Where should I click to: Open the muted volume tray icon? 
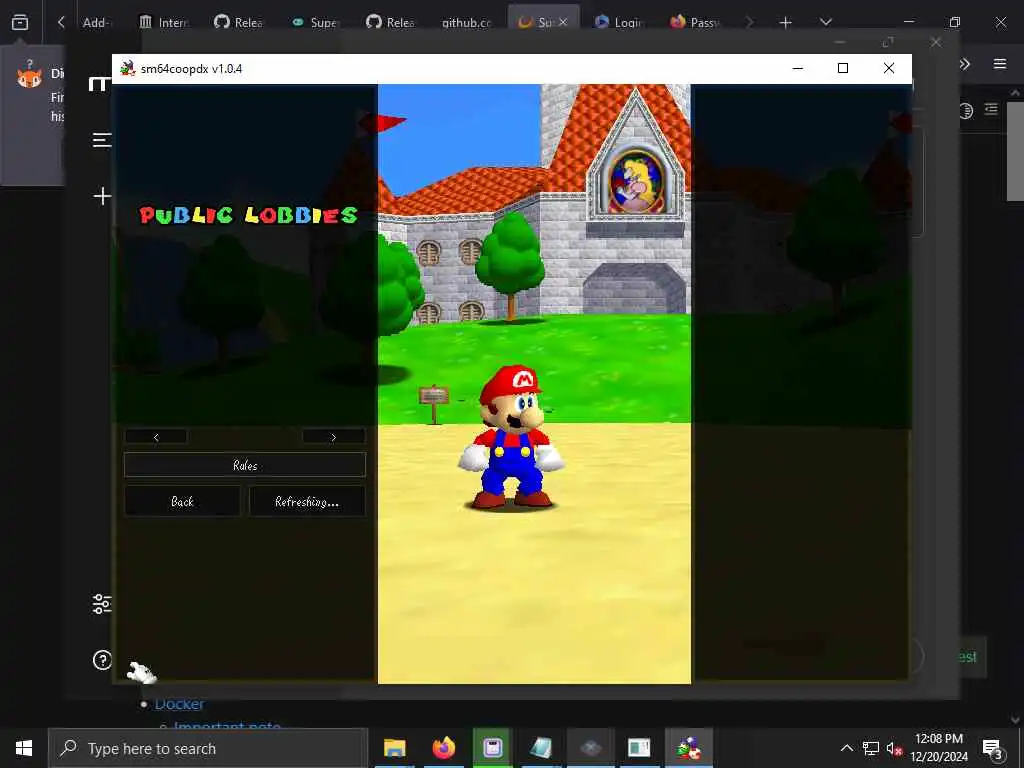click(894, 748)
